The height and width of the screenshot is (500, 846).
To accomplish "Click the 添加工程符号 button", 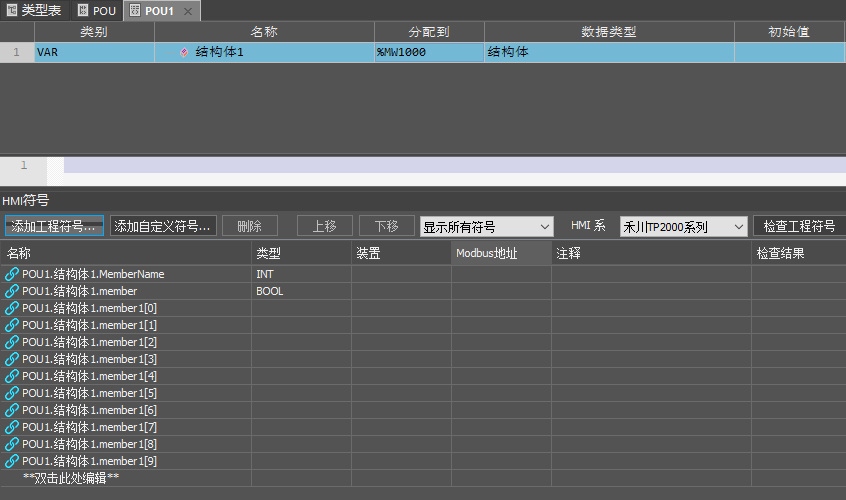I will click(x=54, y=227).
